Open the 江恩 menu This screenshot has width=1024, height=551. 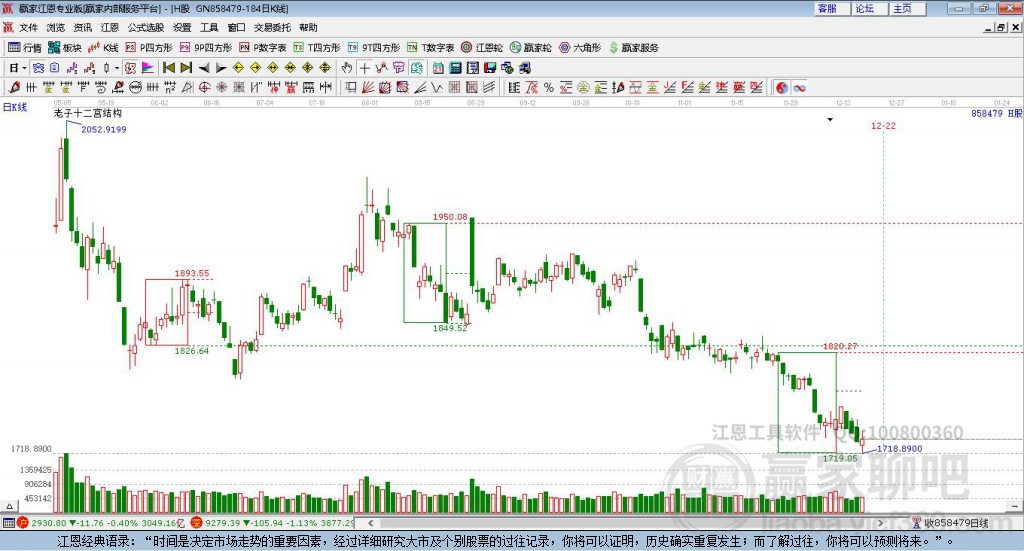point(110,27)
